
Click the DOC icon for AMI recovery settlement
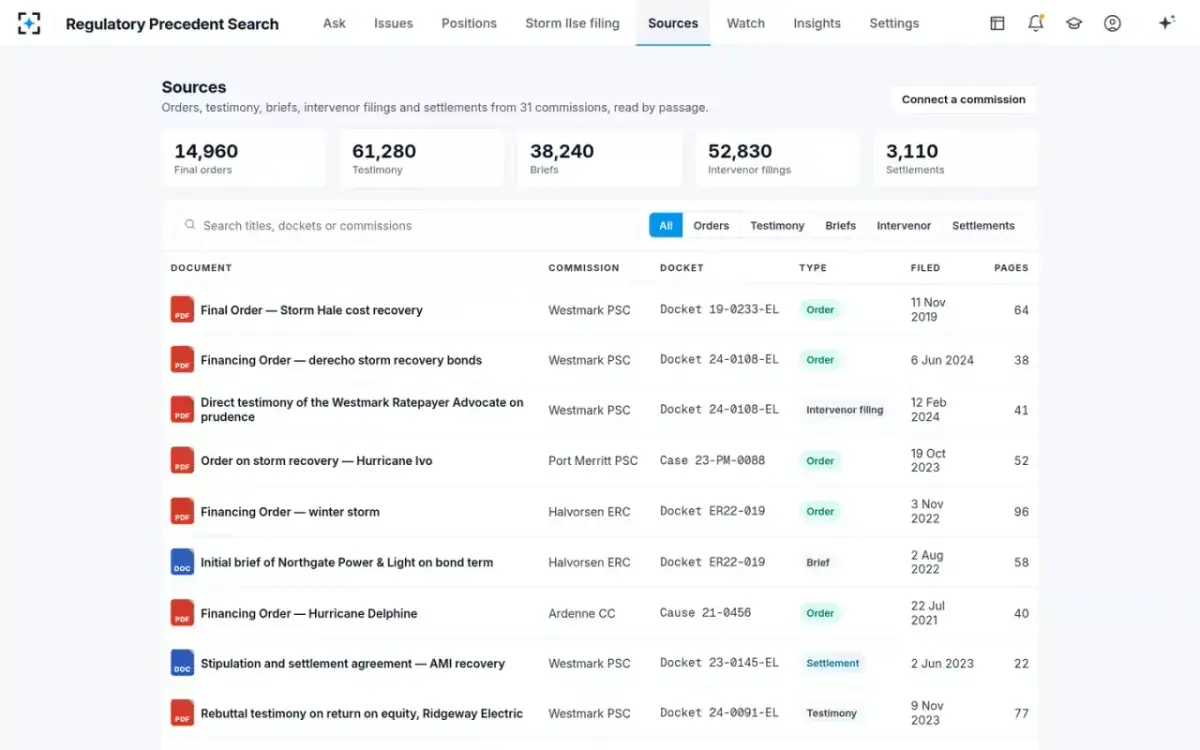pyautogui.click(x=182, y=663)
